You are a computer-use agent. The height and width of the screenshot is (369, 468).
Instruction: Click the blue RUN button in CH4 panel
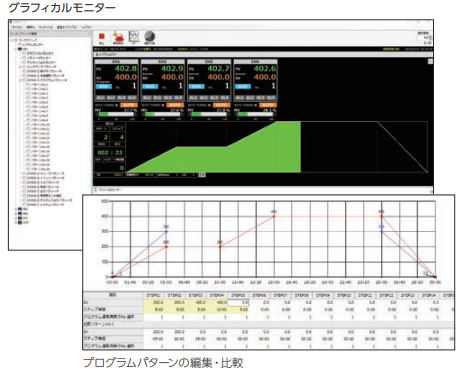click(x=243, y=86)
